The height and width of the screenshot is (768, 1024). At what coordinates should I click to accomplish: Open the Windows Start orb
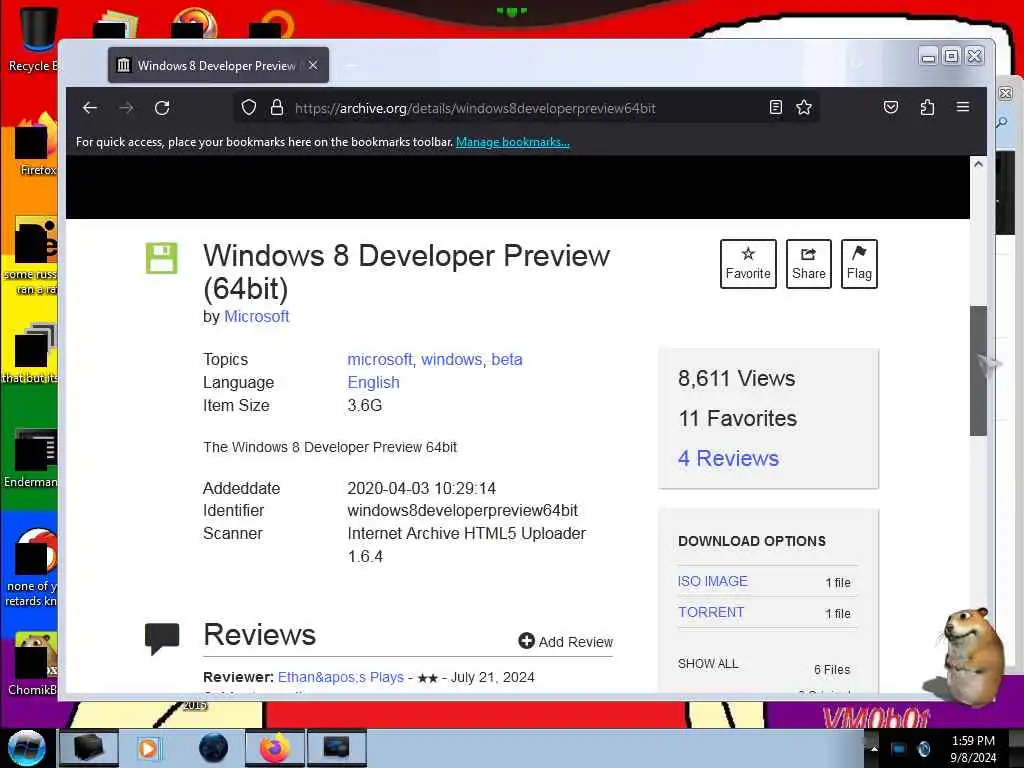pos(26,748)
